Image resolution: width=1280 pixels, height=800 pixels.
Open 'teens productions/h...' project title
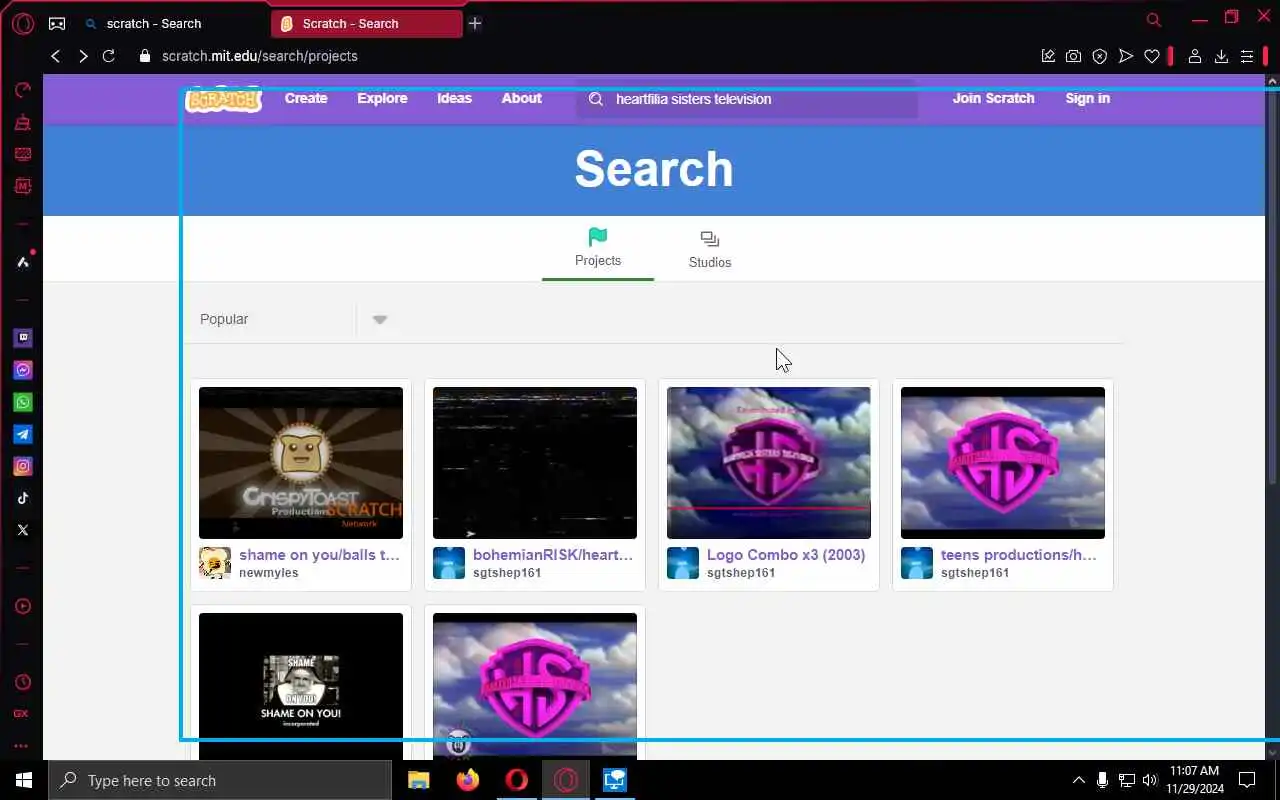[x=1019, y=555]
